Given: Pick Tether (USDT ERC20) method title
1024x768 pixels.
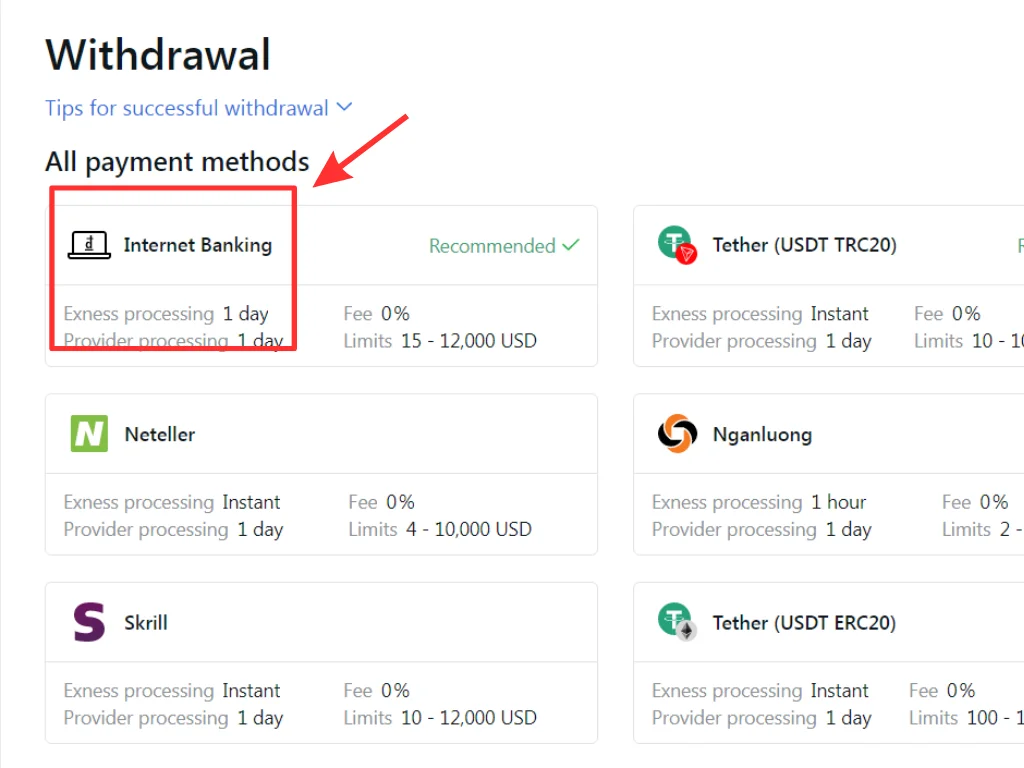Looking at the screenshot, I should click(x=804, y=622).
